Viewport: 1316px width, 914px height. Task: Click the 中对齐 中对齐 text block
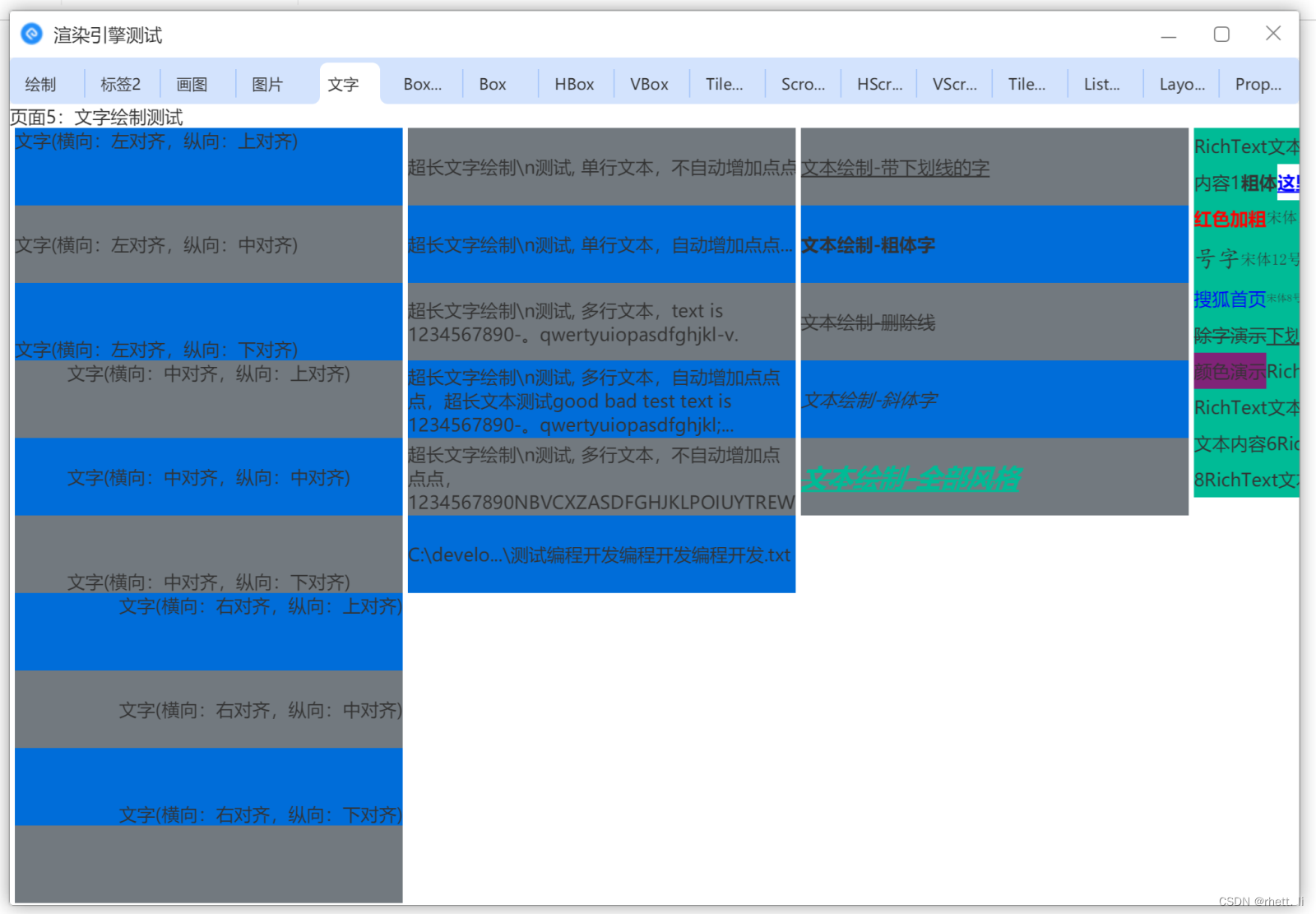tap(208, 476)
